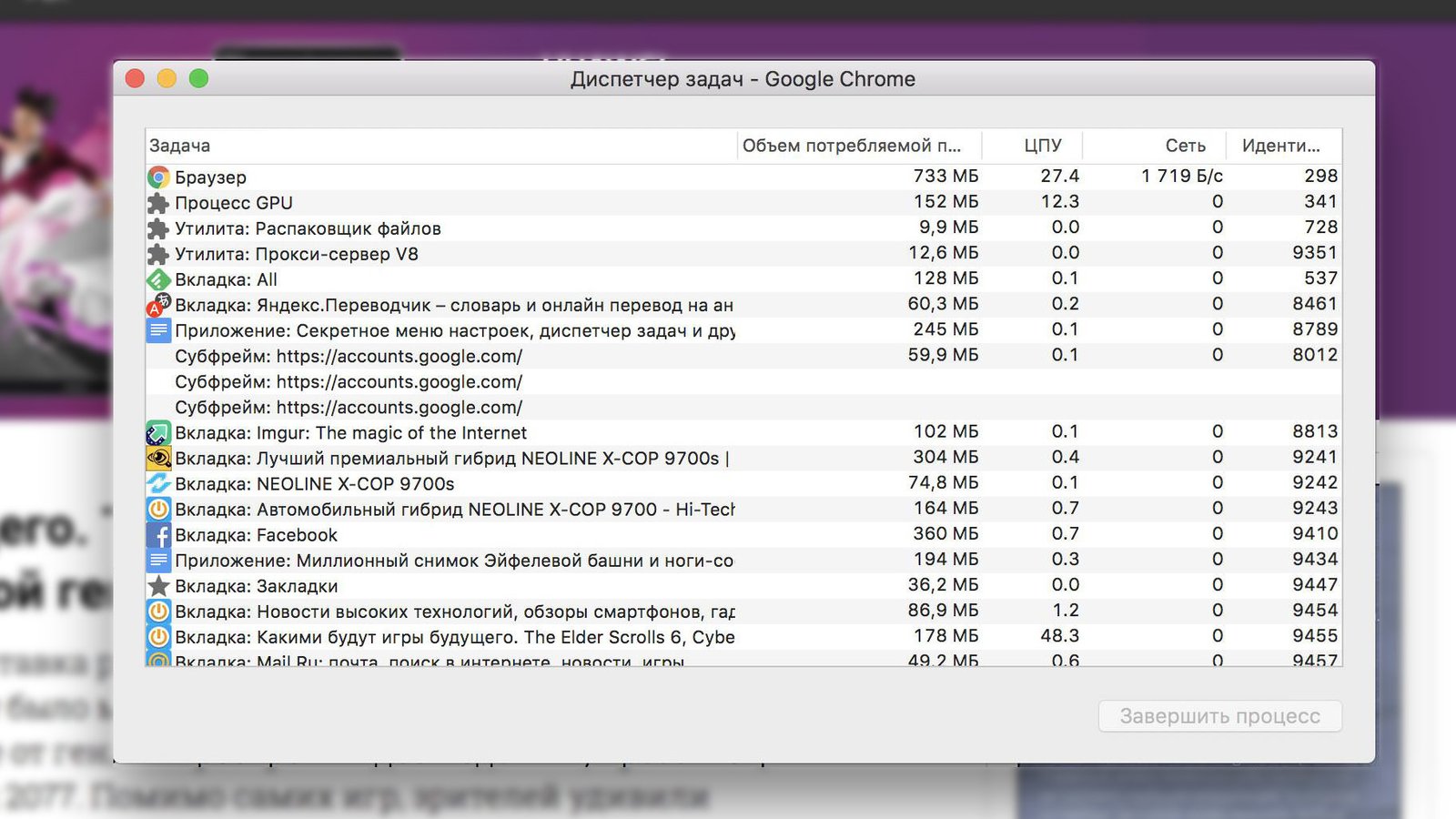Click the green Feedly icon of Вкладка: All
Image resolution: width=1456 pixels, height=819 pixels.
[158, 279]
